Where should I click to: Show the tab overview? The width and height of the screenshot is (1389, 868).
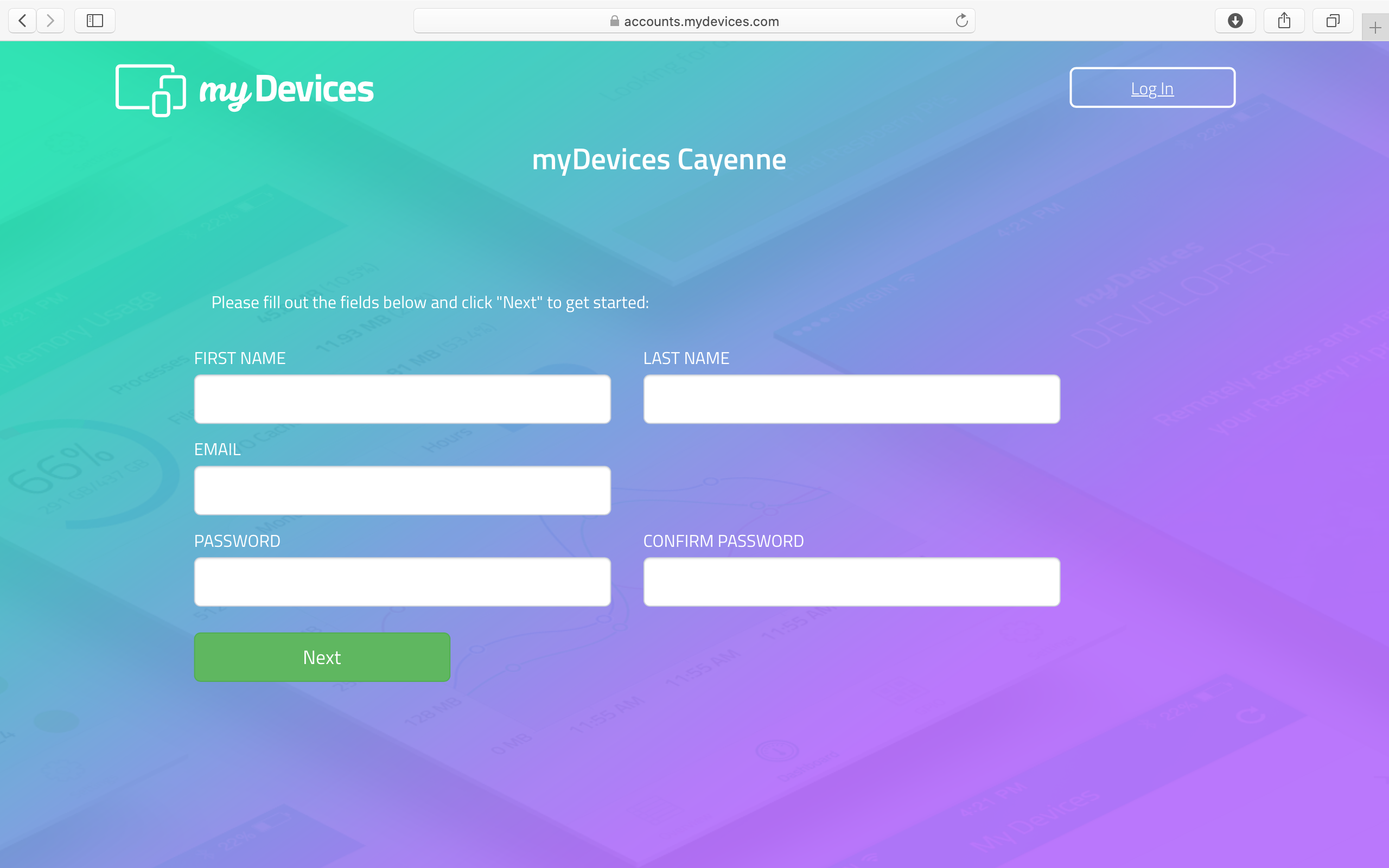click(x=1333, y=21)
